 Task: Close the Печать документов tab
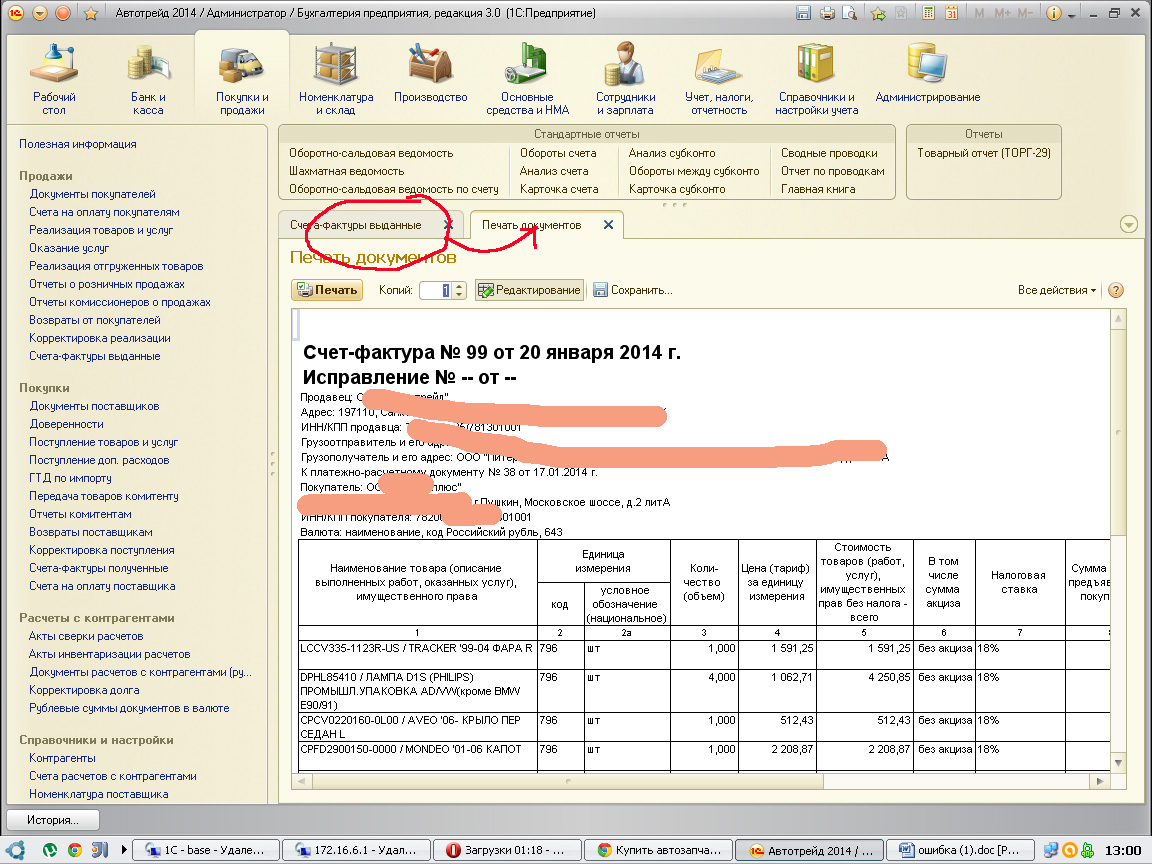click(608, 225)
